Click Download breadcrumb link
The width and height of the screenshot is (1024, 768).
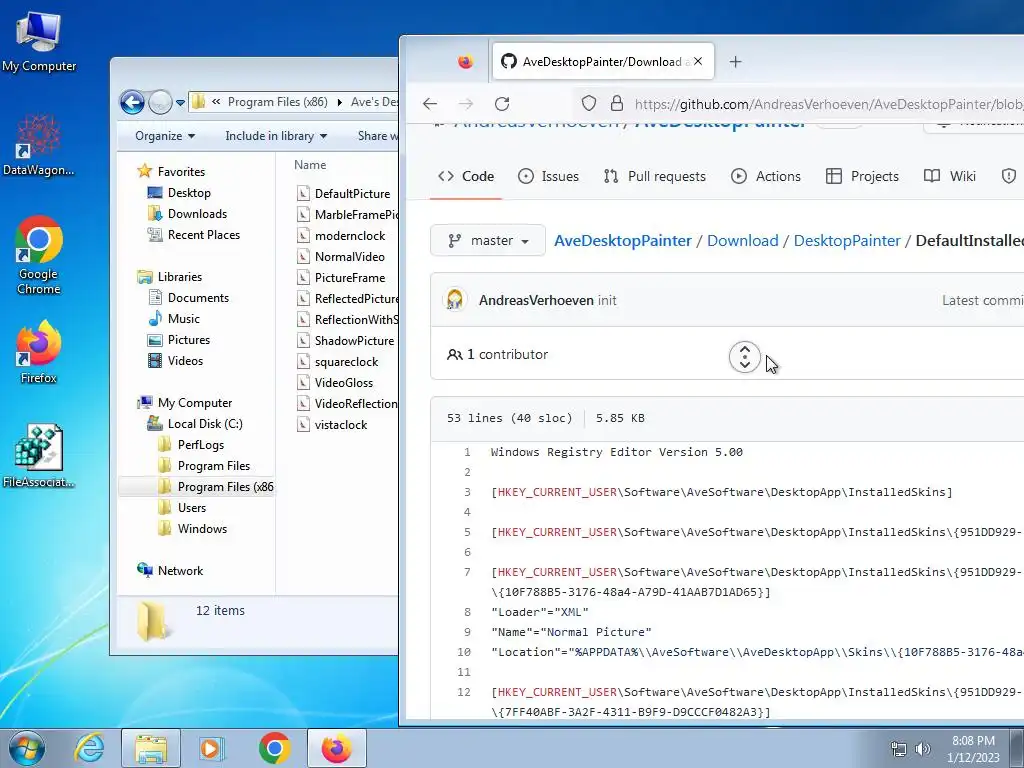click(743, 240)
